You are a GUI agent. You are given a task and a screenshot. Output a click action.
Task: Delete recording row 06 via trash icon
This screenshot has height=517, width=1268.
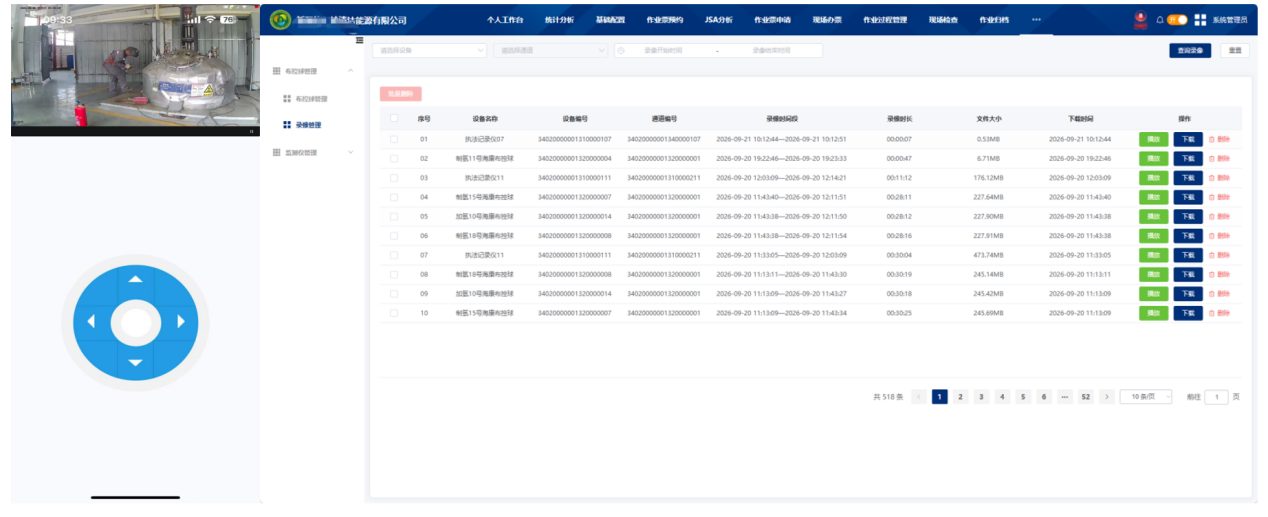(x=1212, y=235)
